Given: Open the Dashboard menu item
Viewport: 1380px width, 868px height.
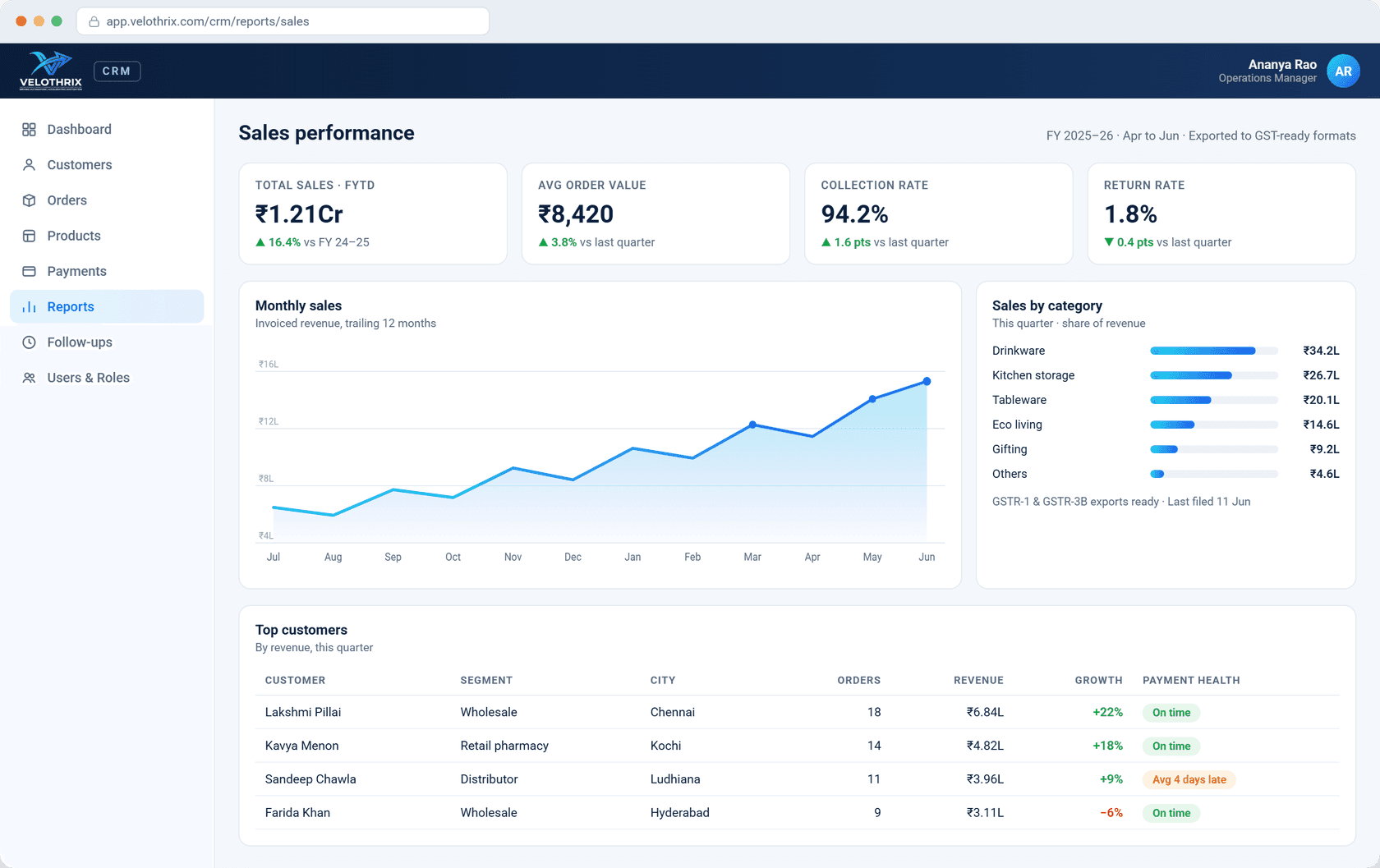Looking at the screenshot, I should (x=107, y=130).
